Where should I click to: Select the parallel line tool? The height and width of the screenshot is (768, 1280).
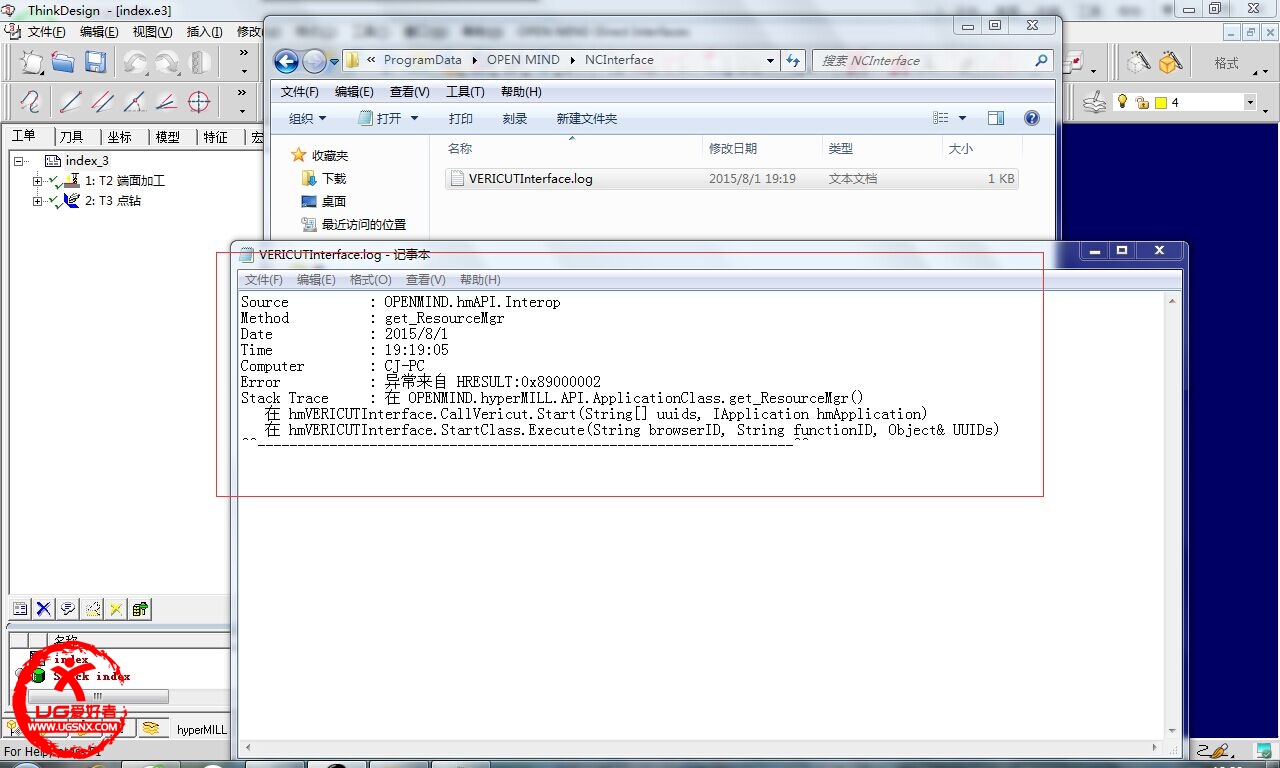click(x=102, y=102)
